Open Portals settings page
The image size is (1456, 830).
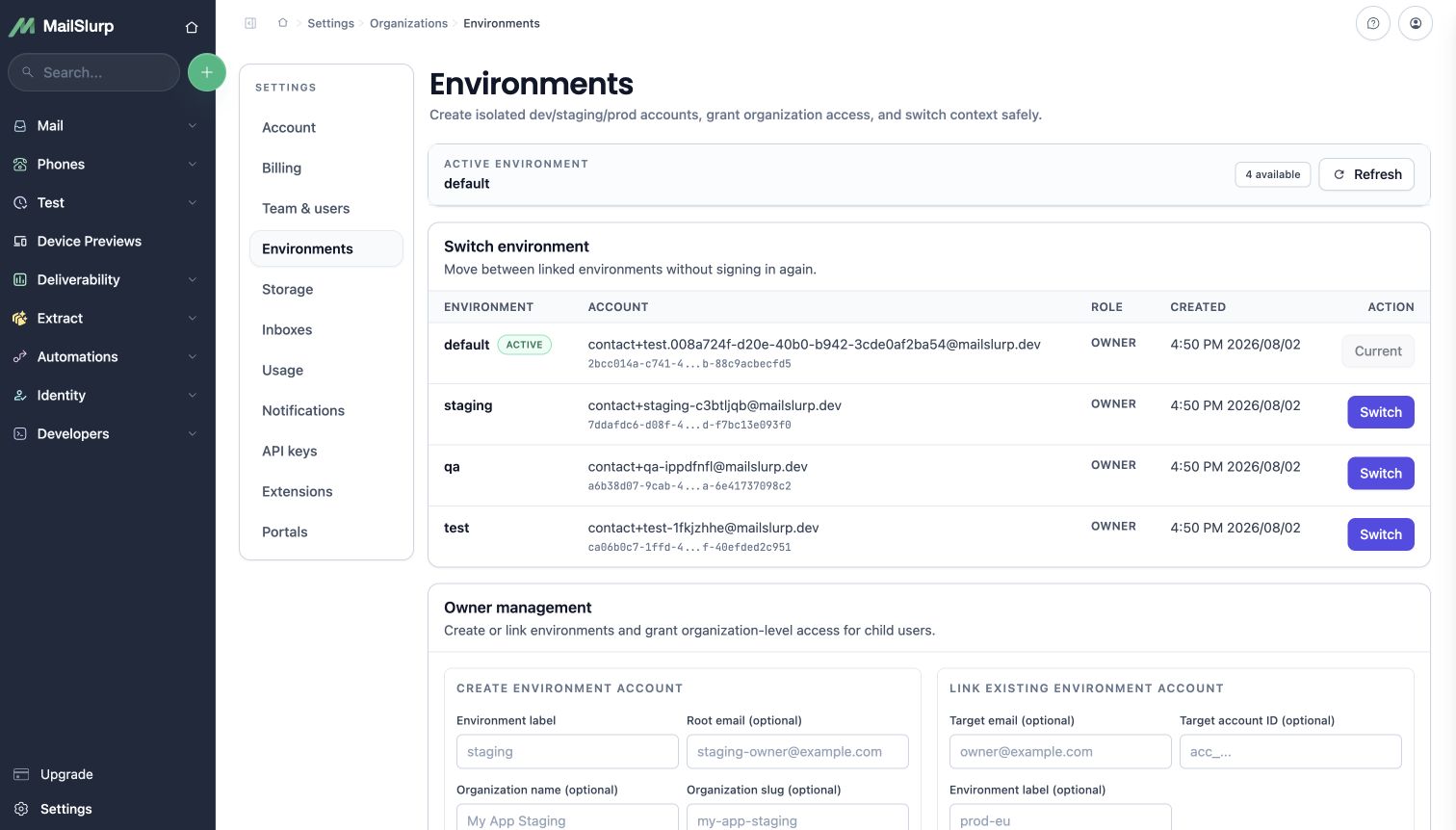(326, 532)
